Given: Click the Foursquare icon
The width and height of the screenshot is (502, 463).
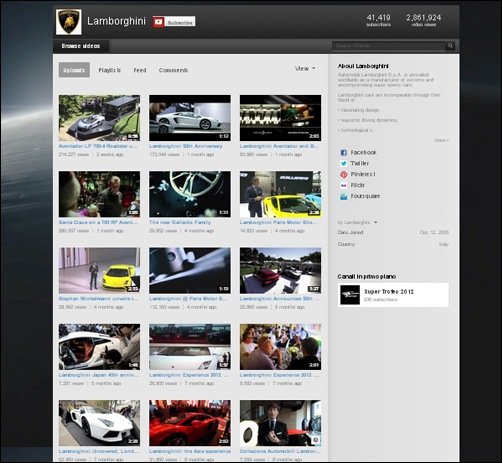Looking at the screenshot, I should click(x=343, y=196).
